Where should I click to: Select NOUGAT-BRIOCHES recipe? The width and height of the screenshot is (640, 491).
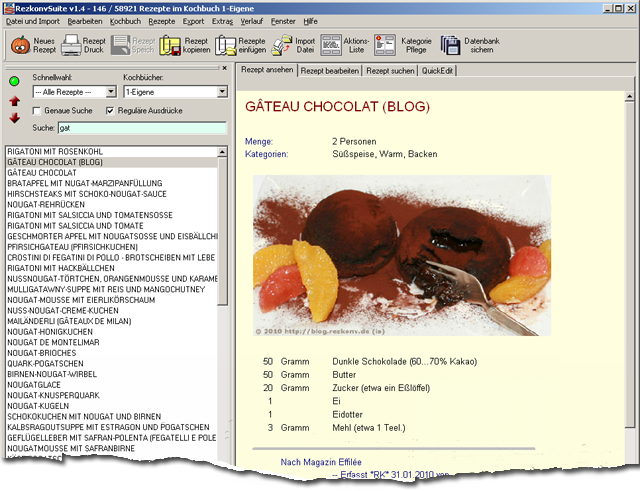[x=112, y=353]
